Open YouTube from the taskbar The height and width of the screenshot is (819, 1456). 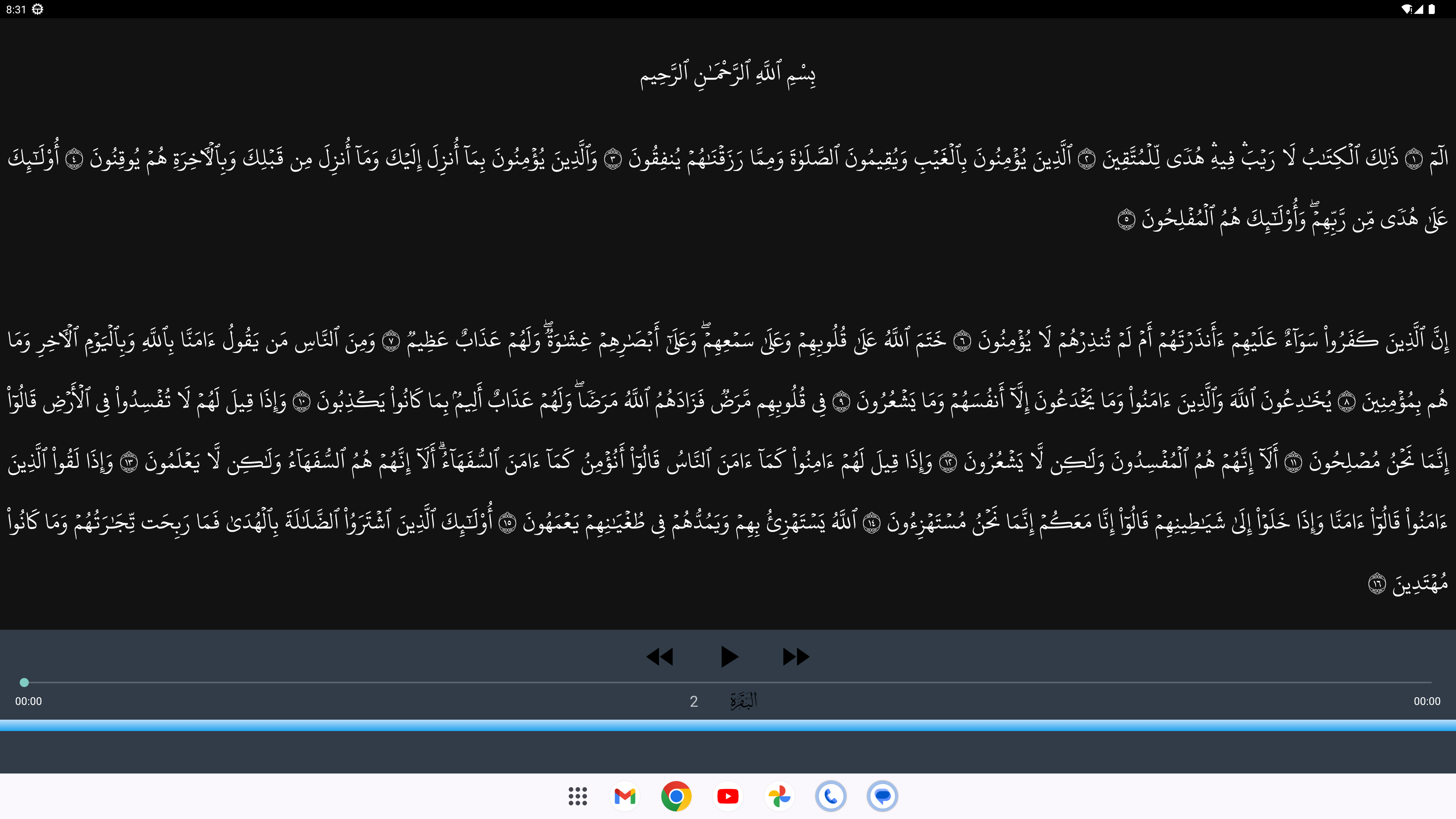728,796
